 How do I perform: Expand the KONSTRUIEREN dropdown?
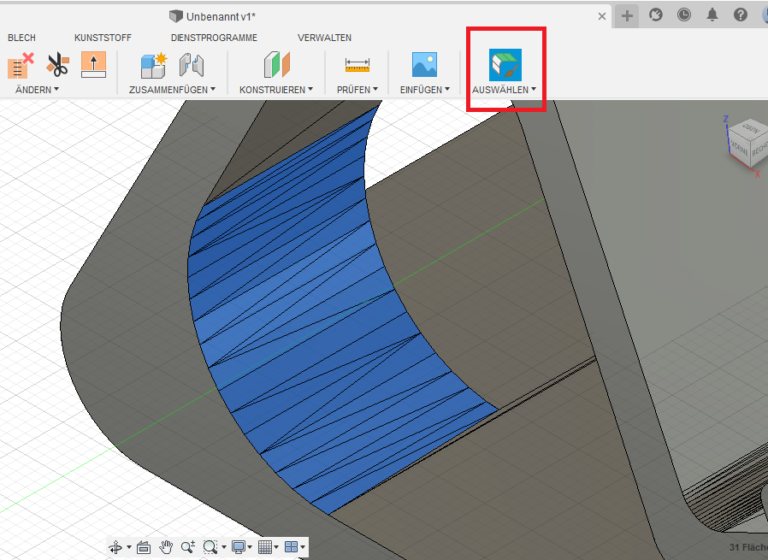click(276, 90)
